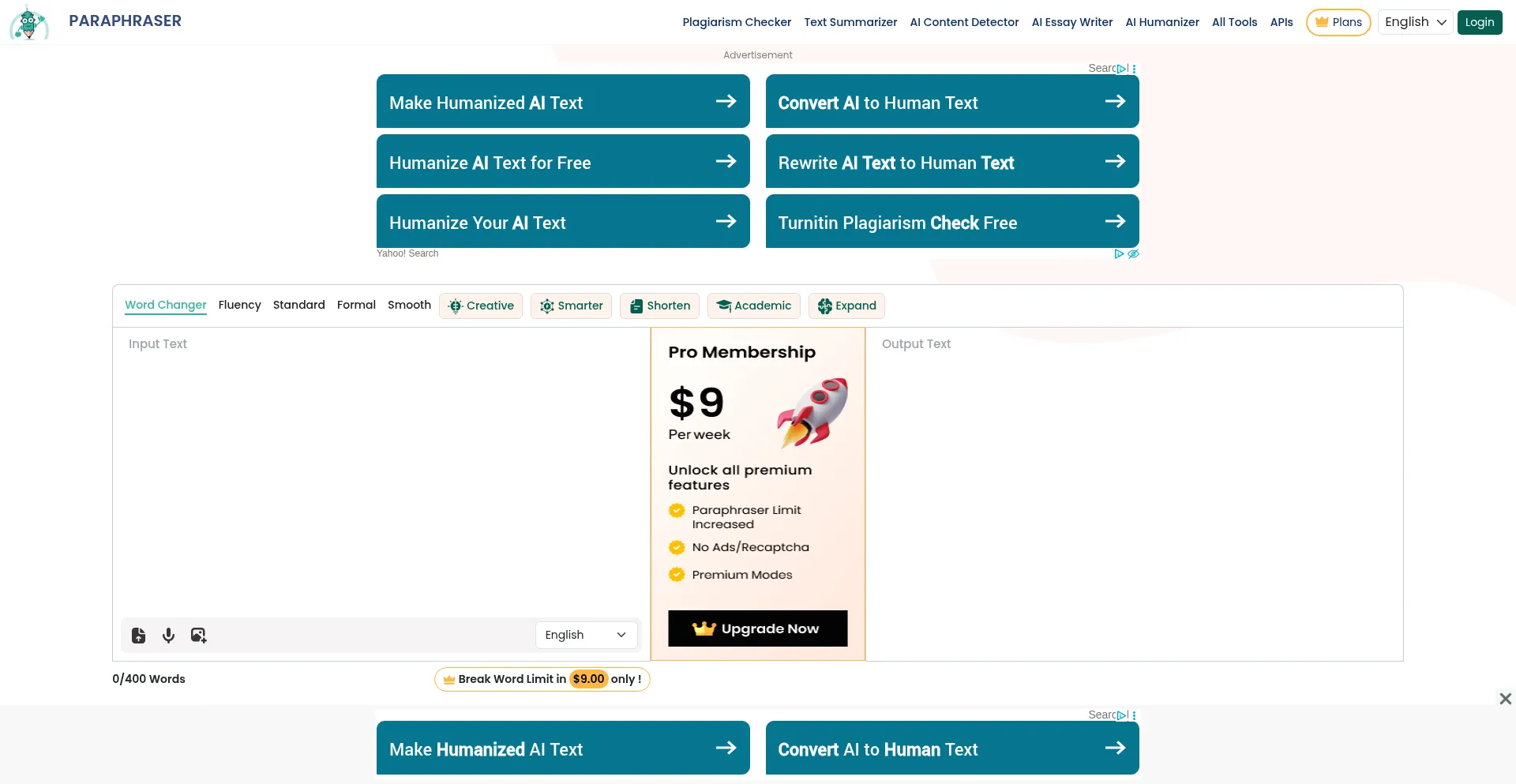
Task: Click Break Word Limit offer badge
Action: pyautogui.click(x=542, y=680)
